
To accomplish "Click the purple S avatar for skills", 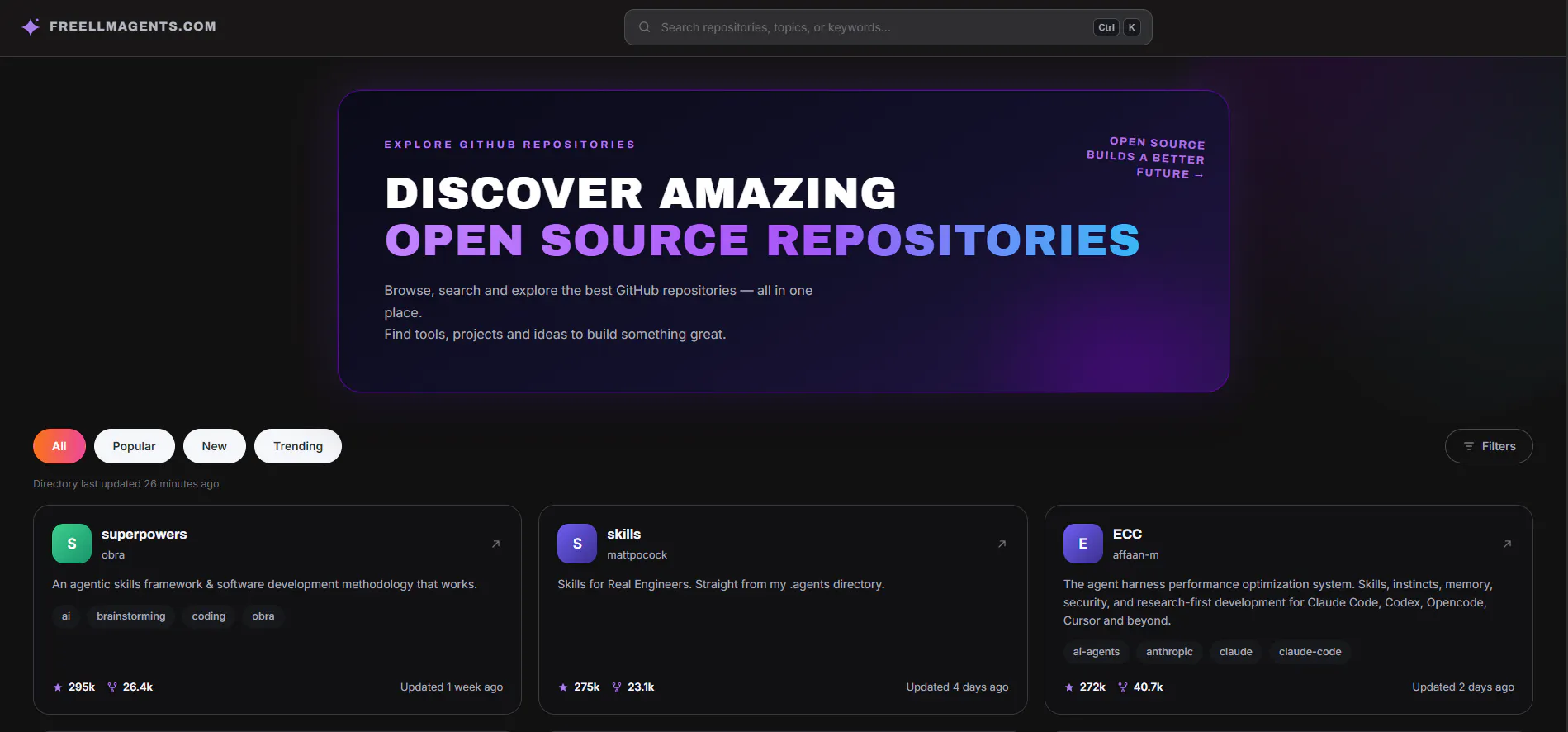I will coord(577,544).
